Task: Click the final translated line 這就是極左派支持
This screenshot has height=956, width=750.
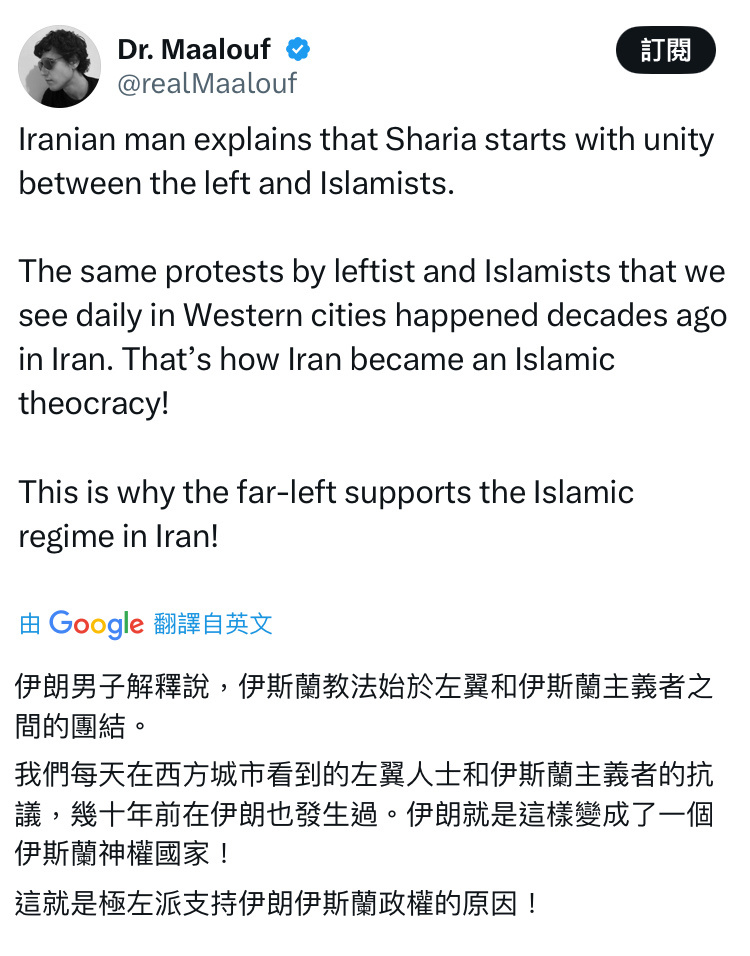Action: pyautogui.click(x=279, y=903)
